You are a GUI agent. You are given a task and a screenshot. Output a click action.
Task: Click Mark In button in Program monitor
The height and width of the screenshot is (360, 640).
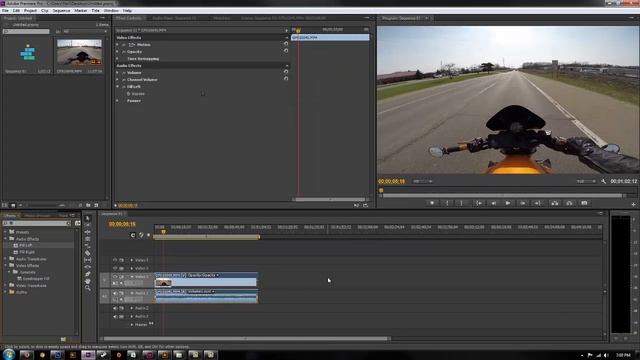tap(447, 203)
